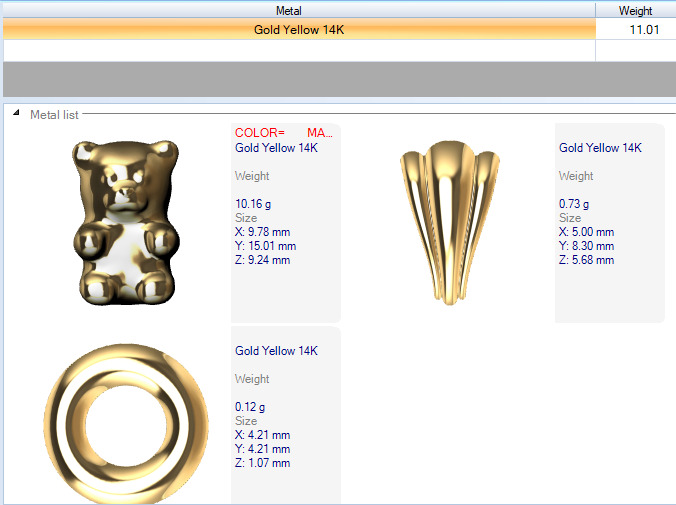Click the 0.12 g weight value
Viewport: 676px width, 505px height.
(250, 407)
